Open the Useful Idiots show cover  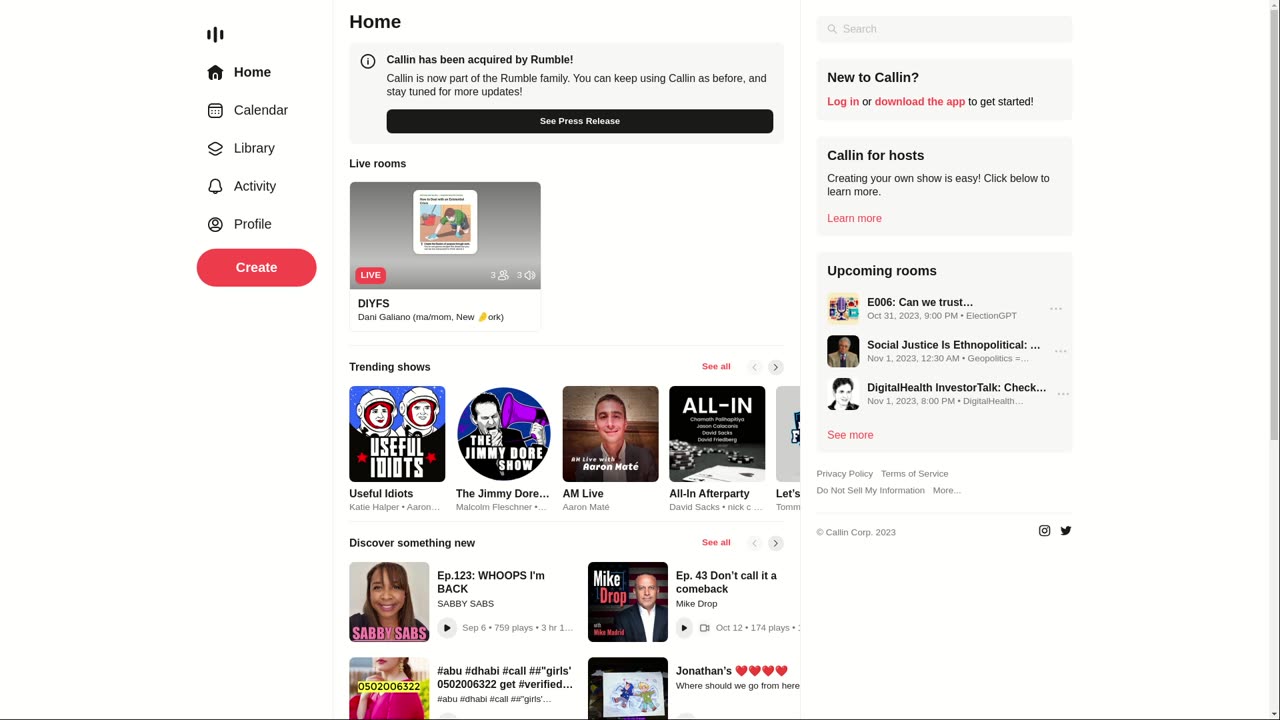point(397,434)
